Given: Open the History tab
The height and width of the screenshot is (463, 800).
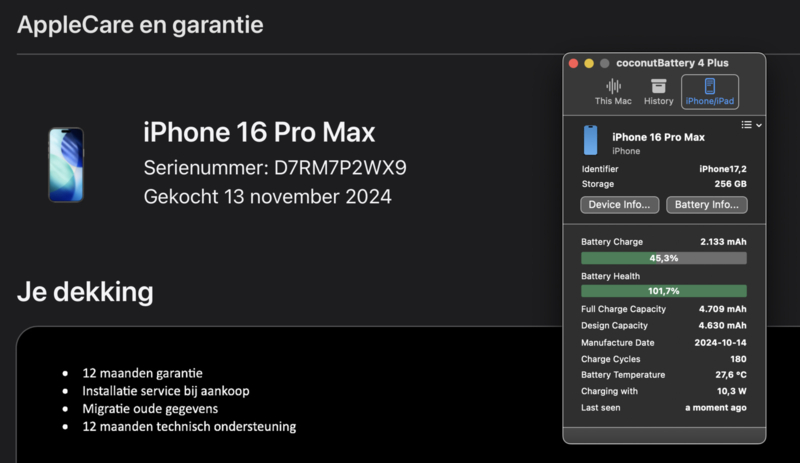Looking at the screenshot, I should coord(658,91).
